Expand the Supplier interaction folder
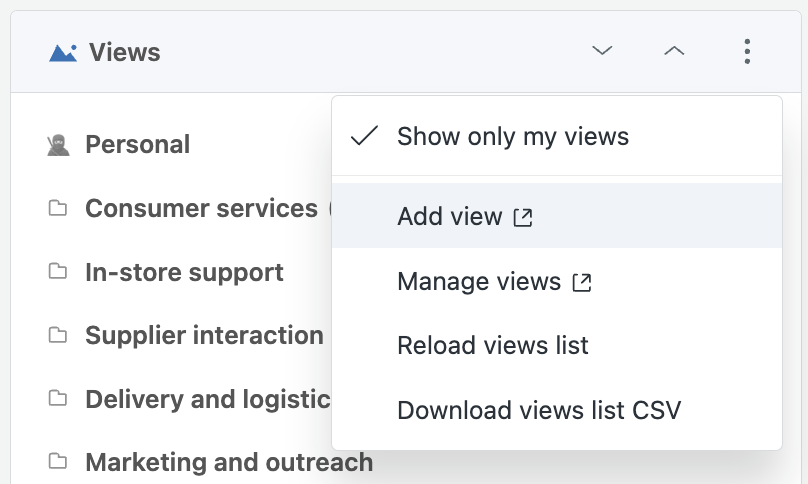808x484 pixels. tap(204, 336)
